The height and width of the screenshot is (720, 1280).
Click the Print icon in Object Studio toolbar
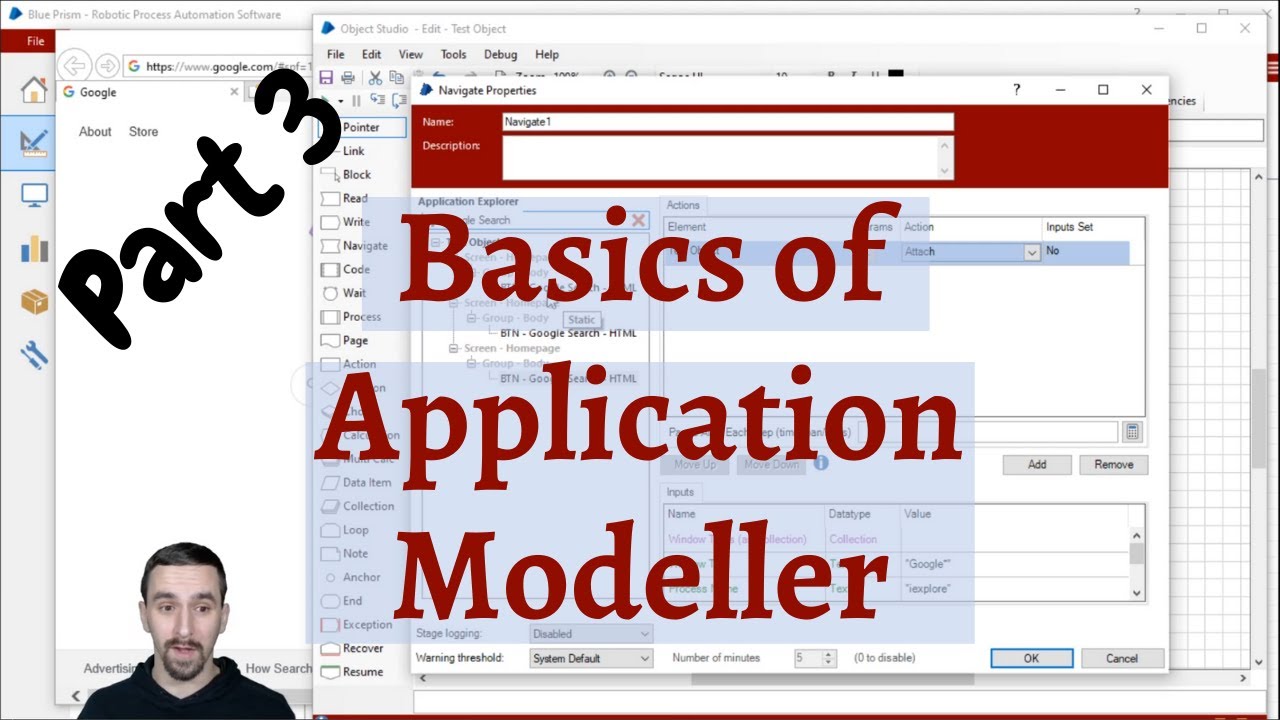point(348,77)
